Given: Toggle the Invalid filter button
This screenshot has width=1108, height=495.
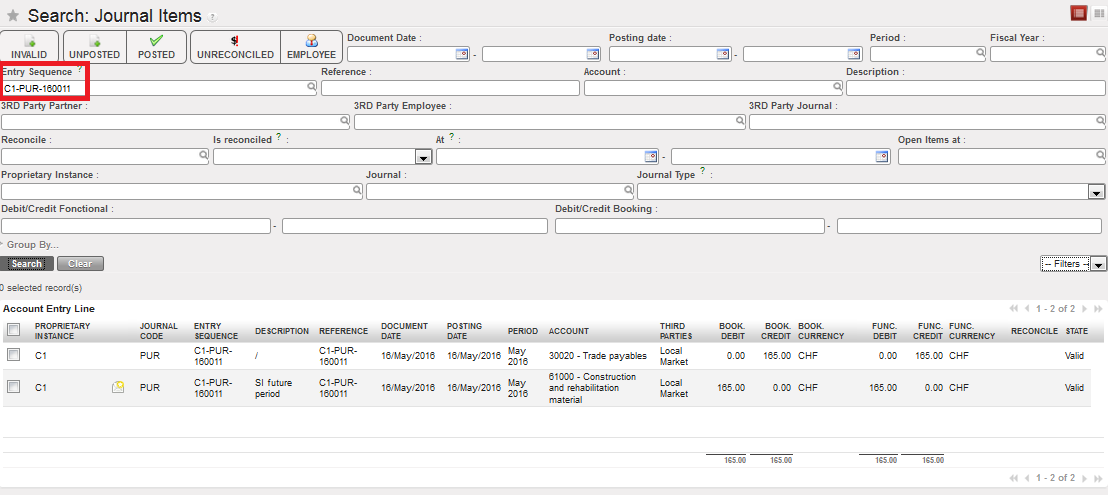Looking at the screenshot, I should pyautogui.click(x=29, y=47).
